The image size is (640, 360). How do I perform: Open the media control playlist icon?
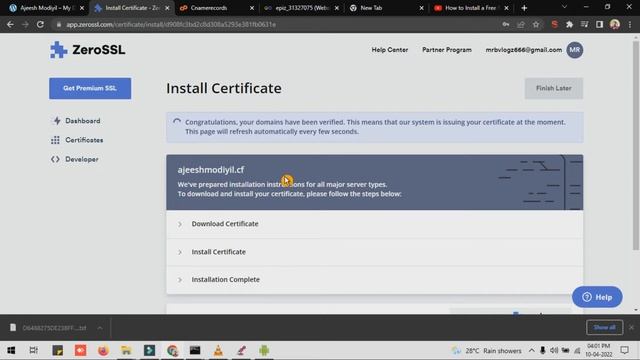coord(584,24)
